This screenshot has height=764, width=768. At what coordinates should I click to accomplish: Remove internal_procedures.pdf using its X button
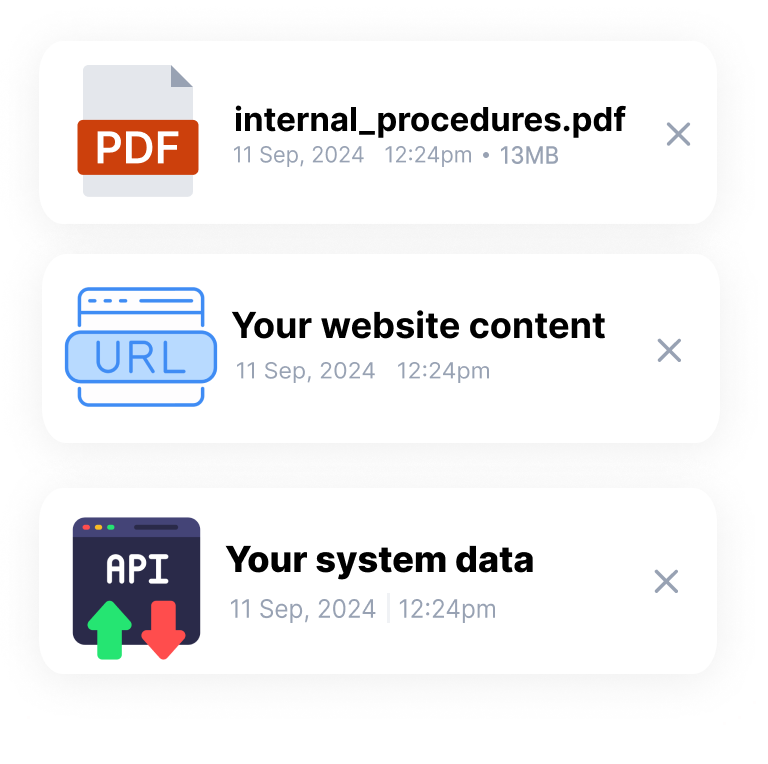coord(678,134)
